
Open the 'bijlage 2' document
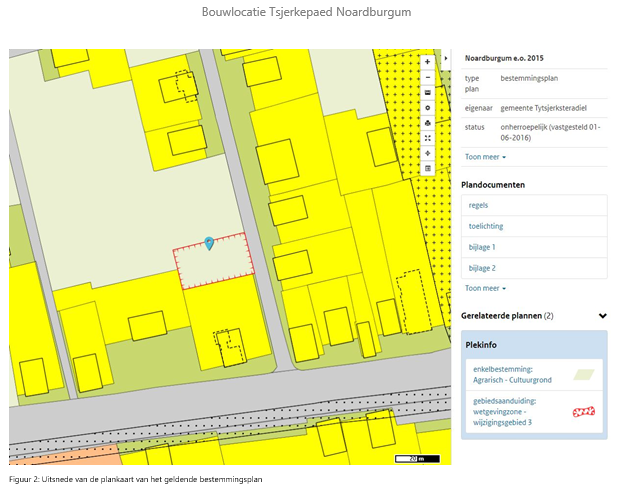pos(534,268)
